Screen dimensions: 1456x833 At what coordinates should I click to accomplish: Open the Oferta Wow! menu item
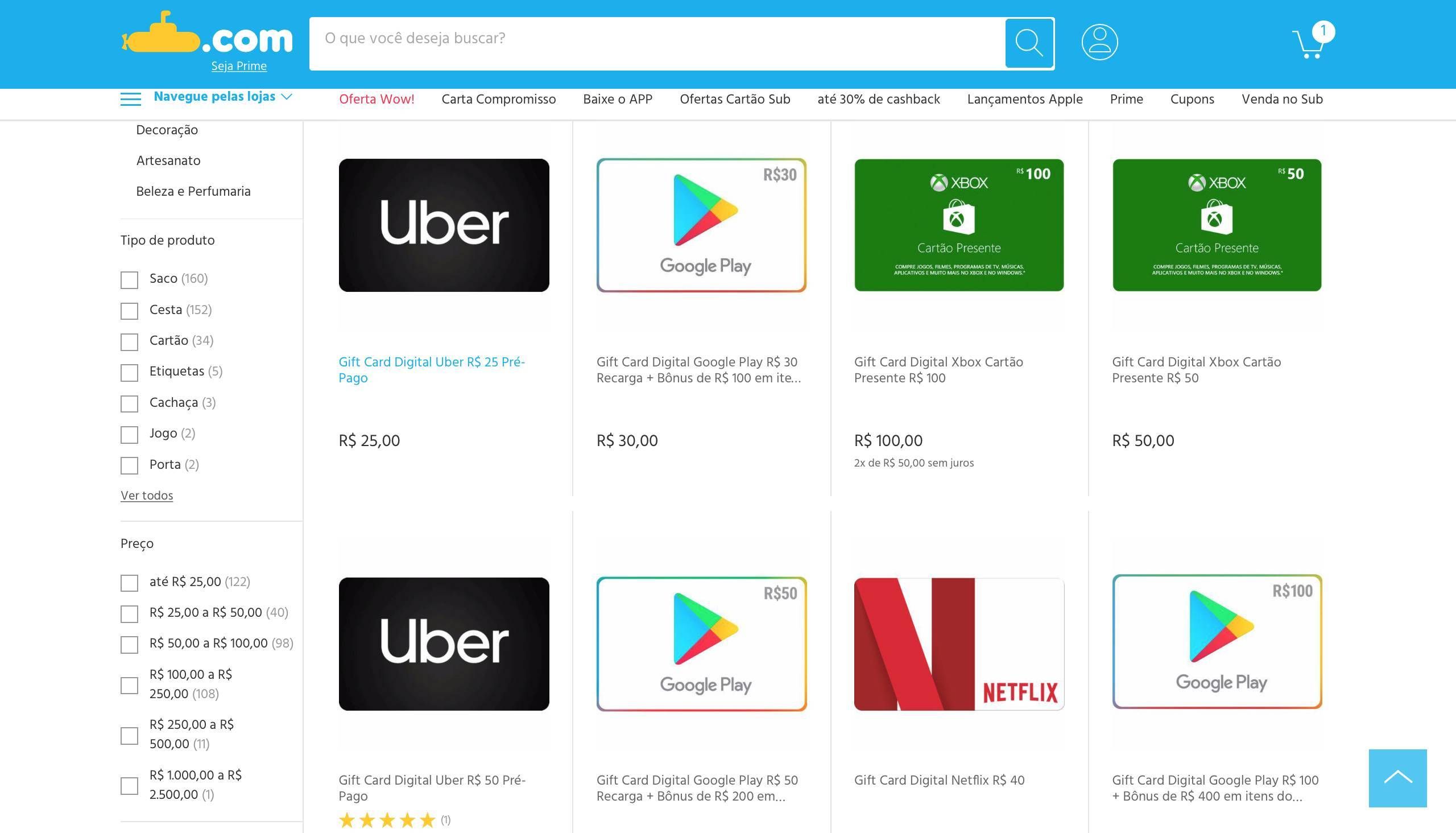coord(377,99)
